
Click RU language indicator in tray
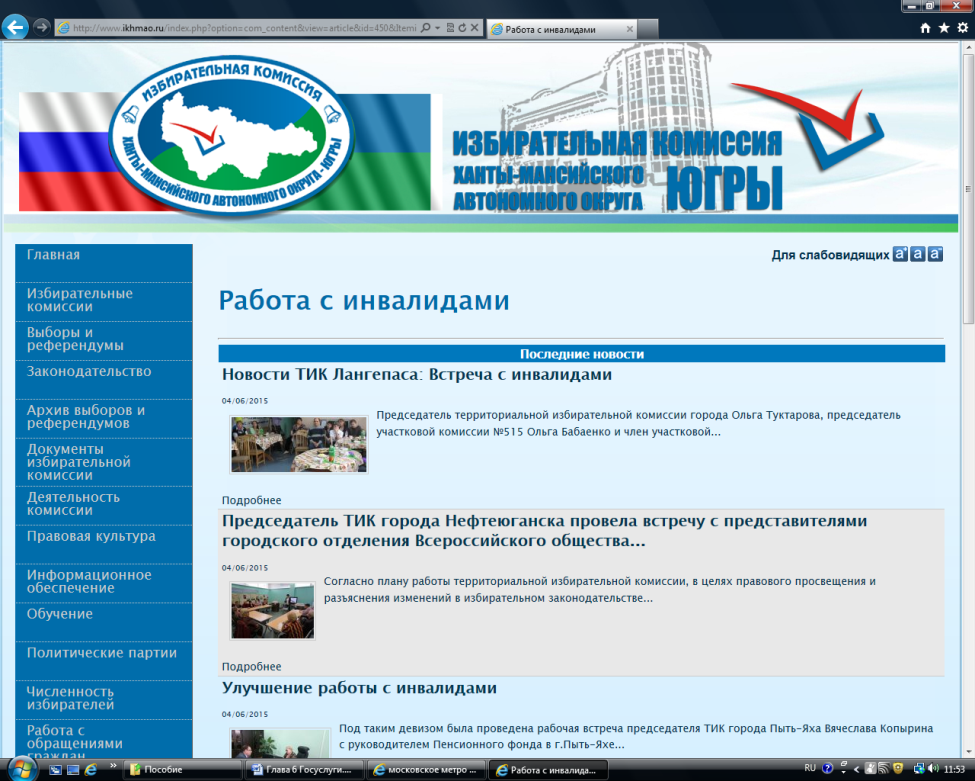[x=810, y=768]
